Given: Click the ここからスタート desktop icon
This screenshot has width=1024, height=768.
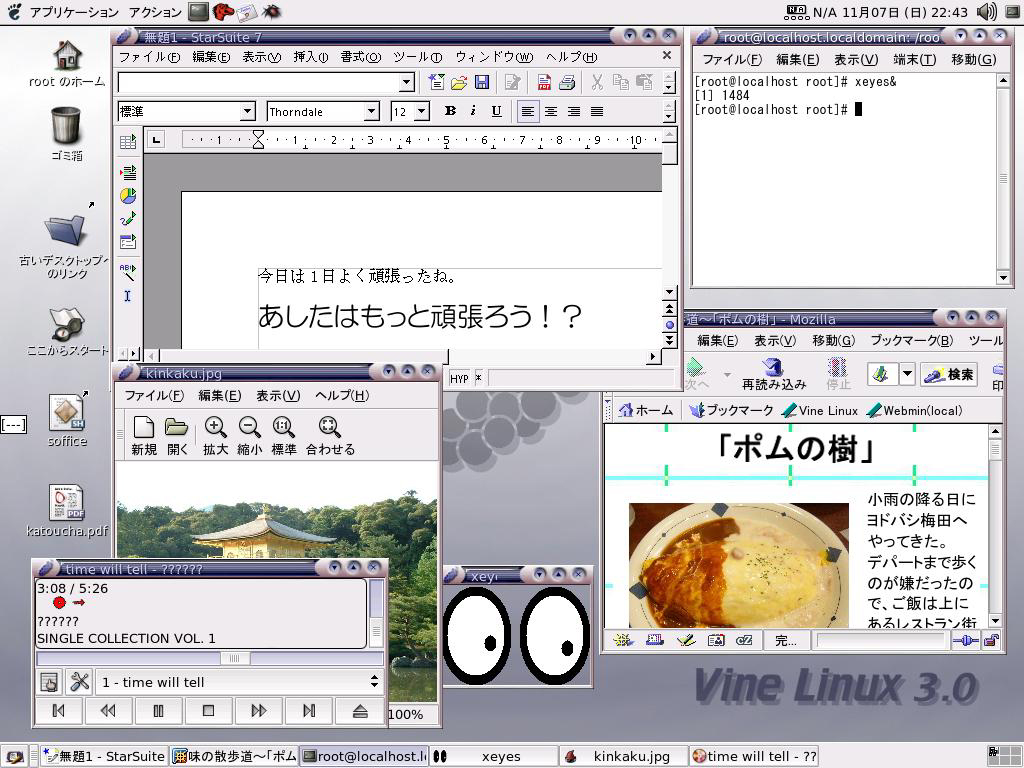Looking at the screenshot, I should pyautogui.click(x=67, y=332).
